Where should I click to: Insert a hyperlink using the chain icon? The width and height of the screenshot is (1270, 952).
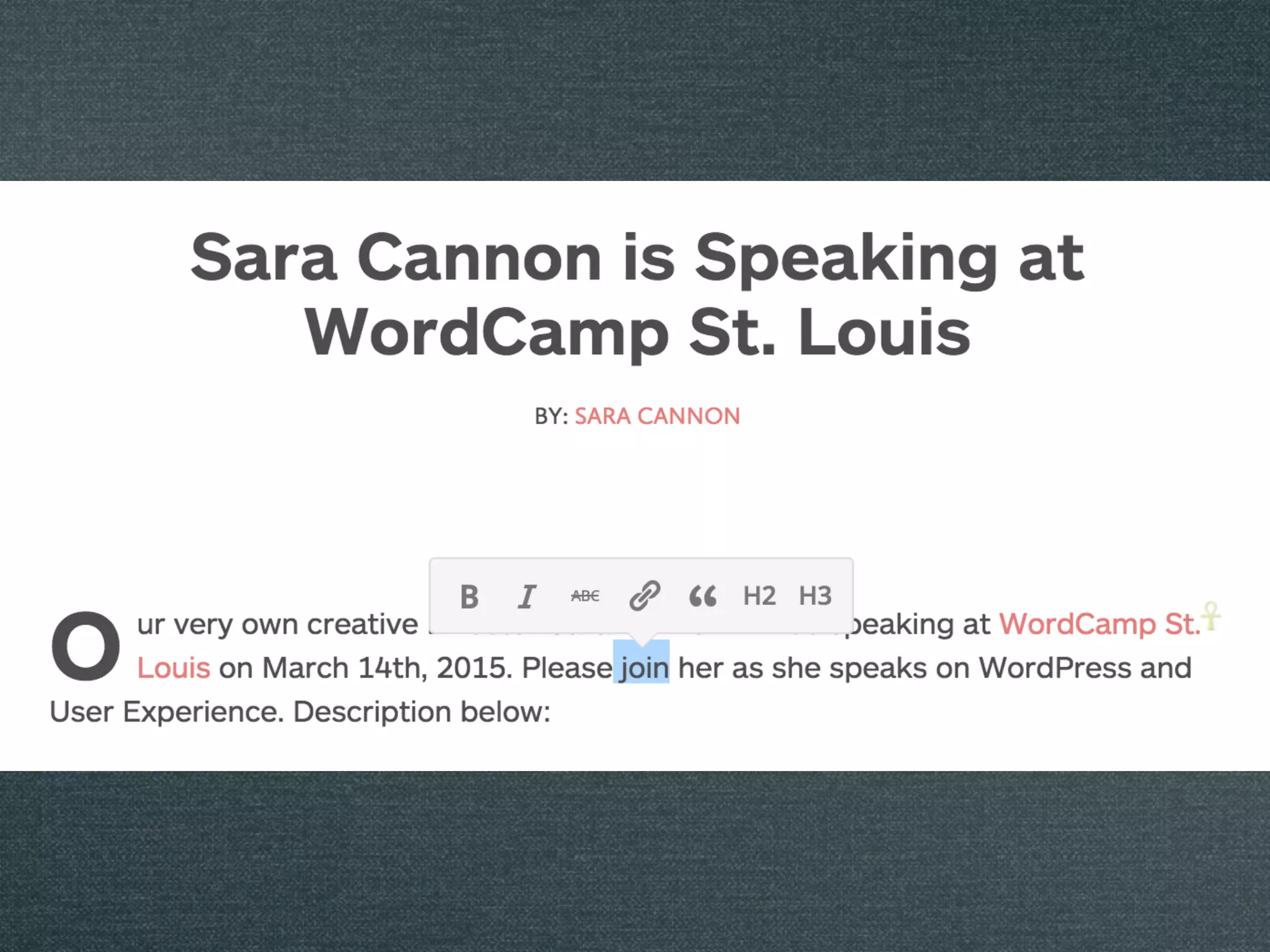tap(644, 596)
